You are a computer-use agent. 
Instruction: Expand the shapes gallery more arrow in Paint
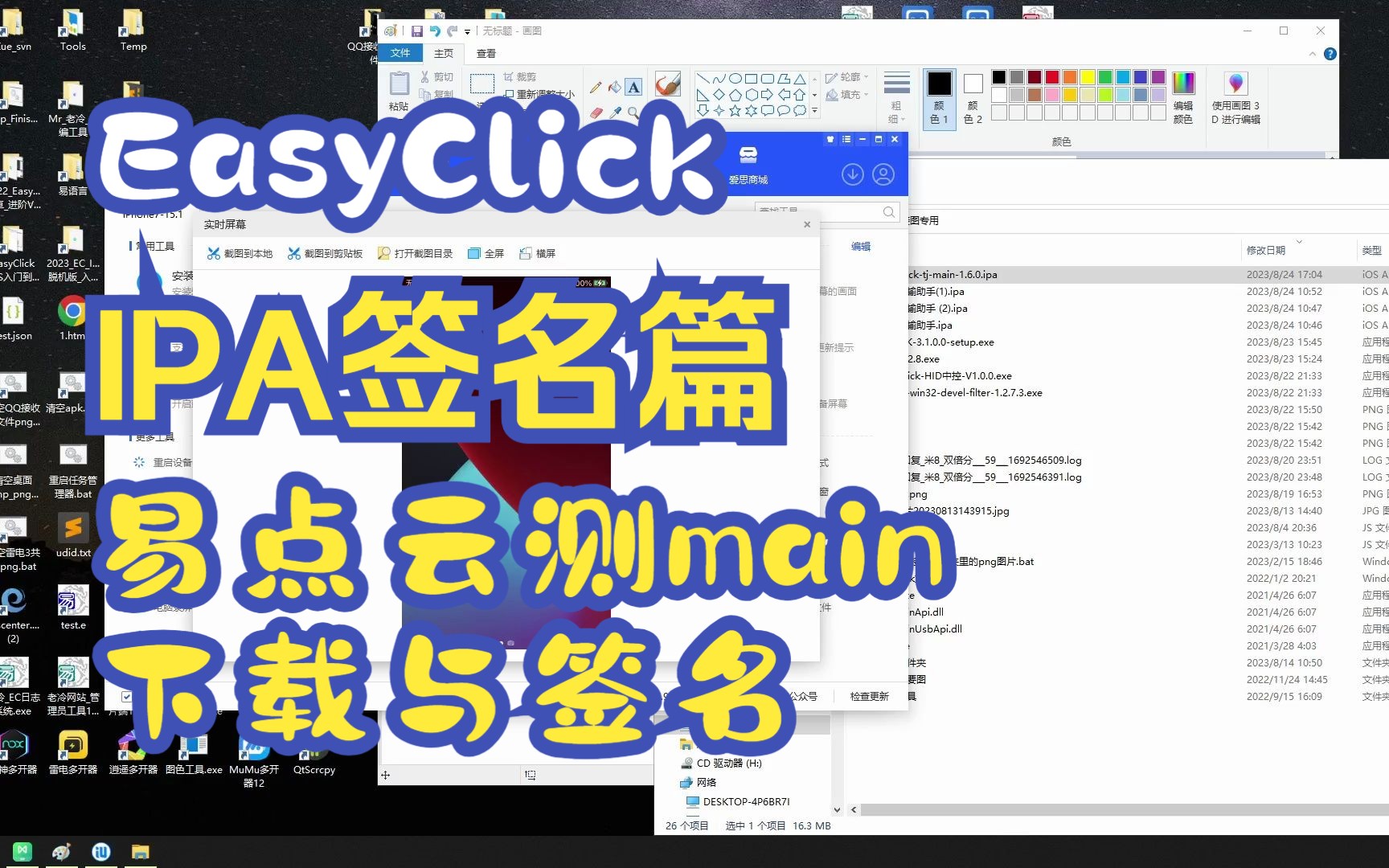pyautogui.click(x=814, y=111)
